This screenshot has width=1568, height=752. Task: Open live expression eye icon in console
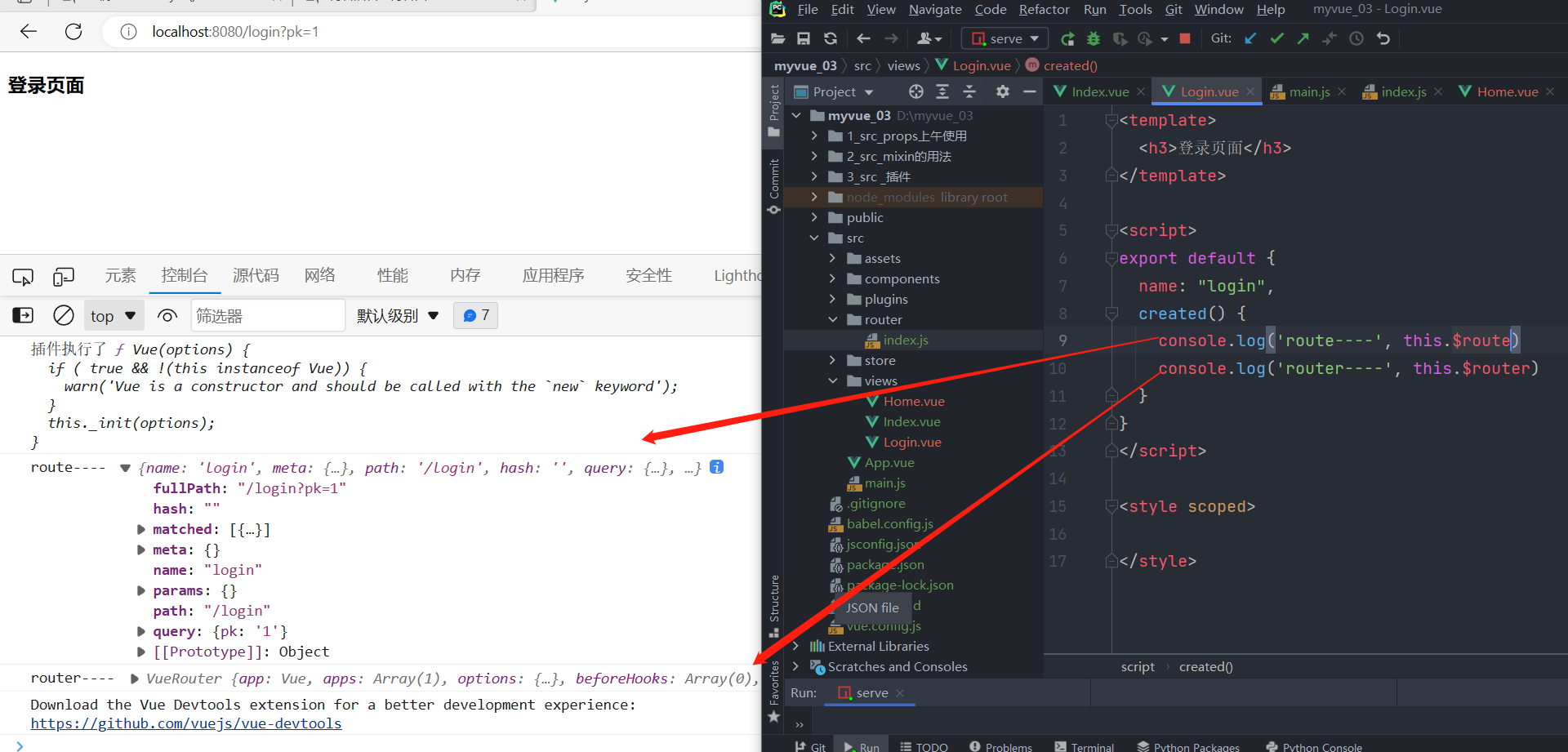coord(167,315)
